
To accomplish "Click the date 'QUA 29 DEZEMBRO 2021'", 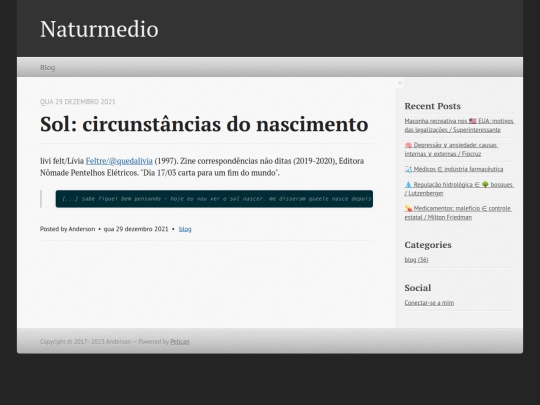I will coord(78,102).
